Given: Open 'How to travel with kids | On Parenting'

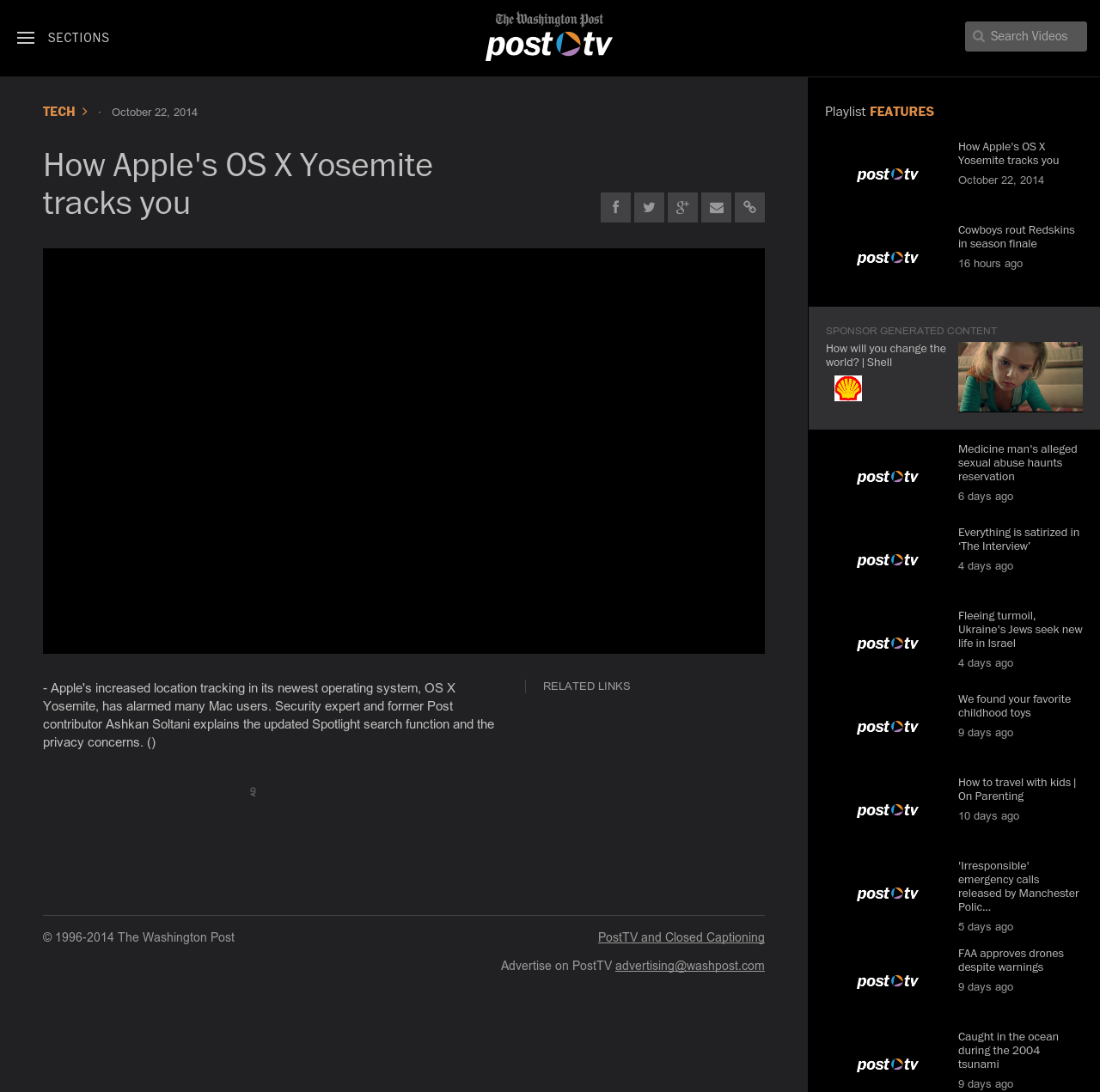Looking at the screenshot, I should click(1017, 790).
